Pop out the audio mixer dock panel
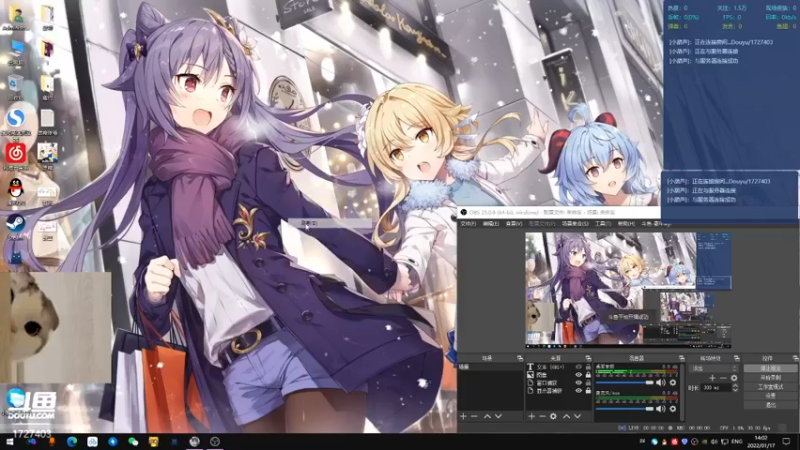 click(x=682, y=358)
